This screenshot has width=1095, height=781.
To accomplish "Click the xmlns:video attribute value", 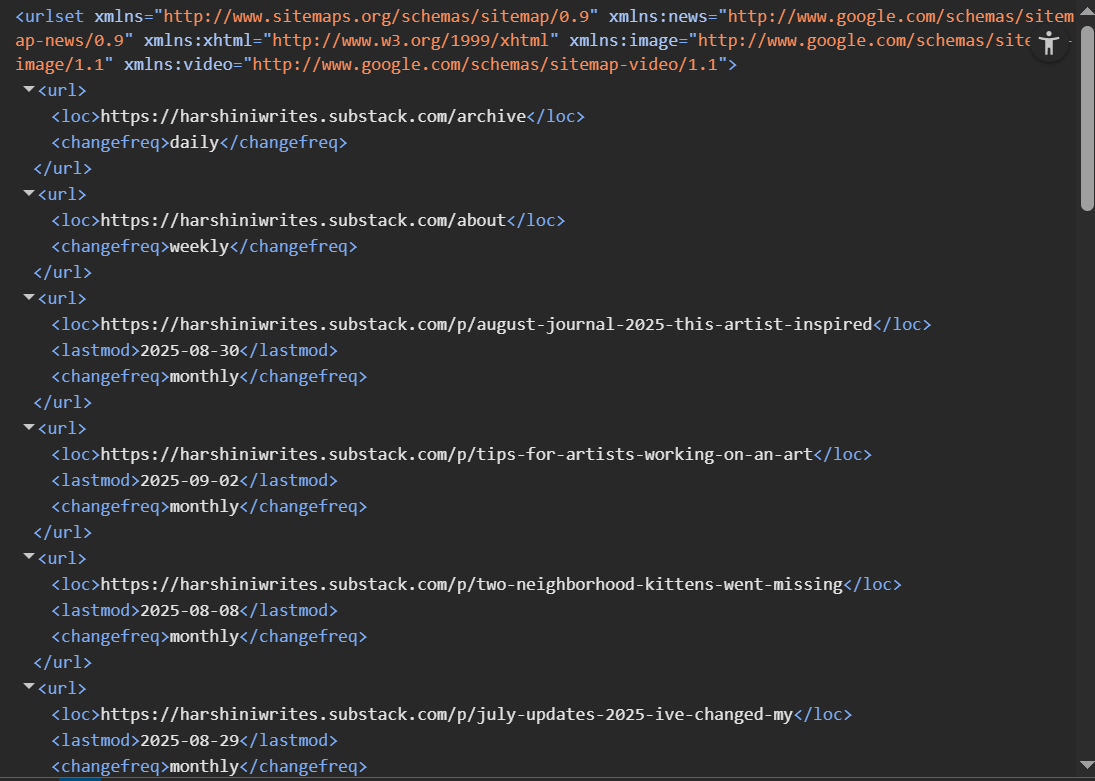I will click(x=485, y=65).
